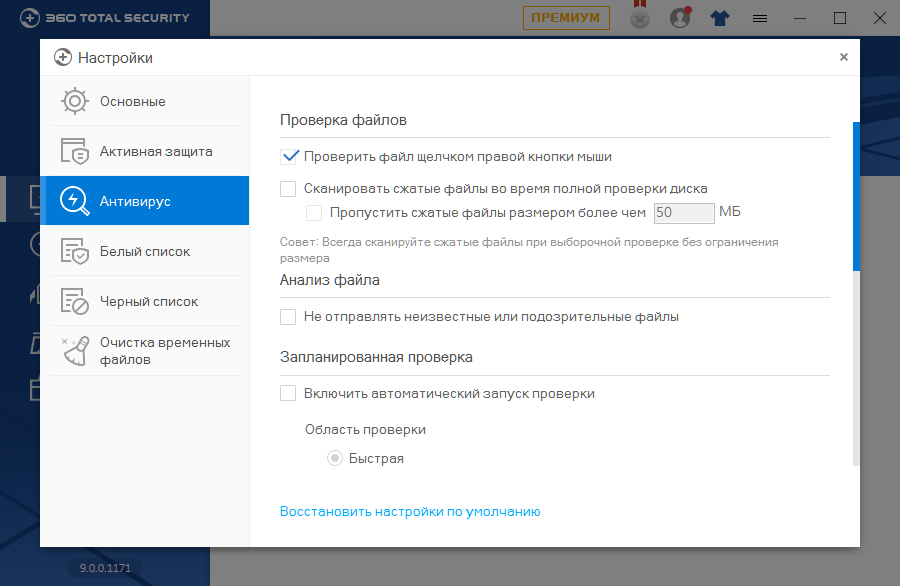Image resolution: width=900 pixels, height=586 pixels.
Task: Click the compressed file size field showing 50
Action: click(x=684, y=213)
